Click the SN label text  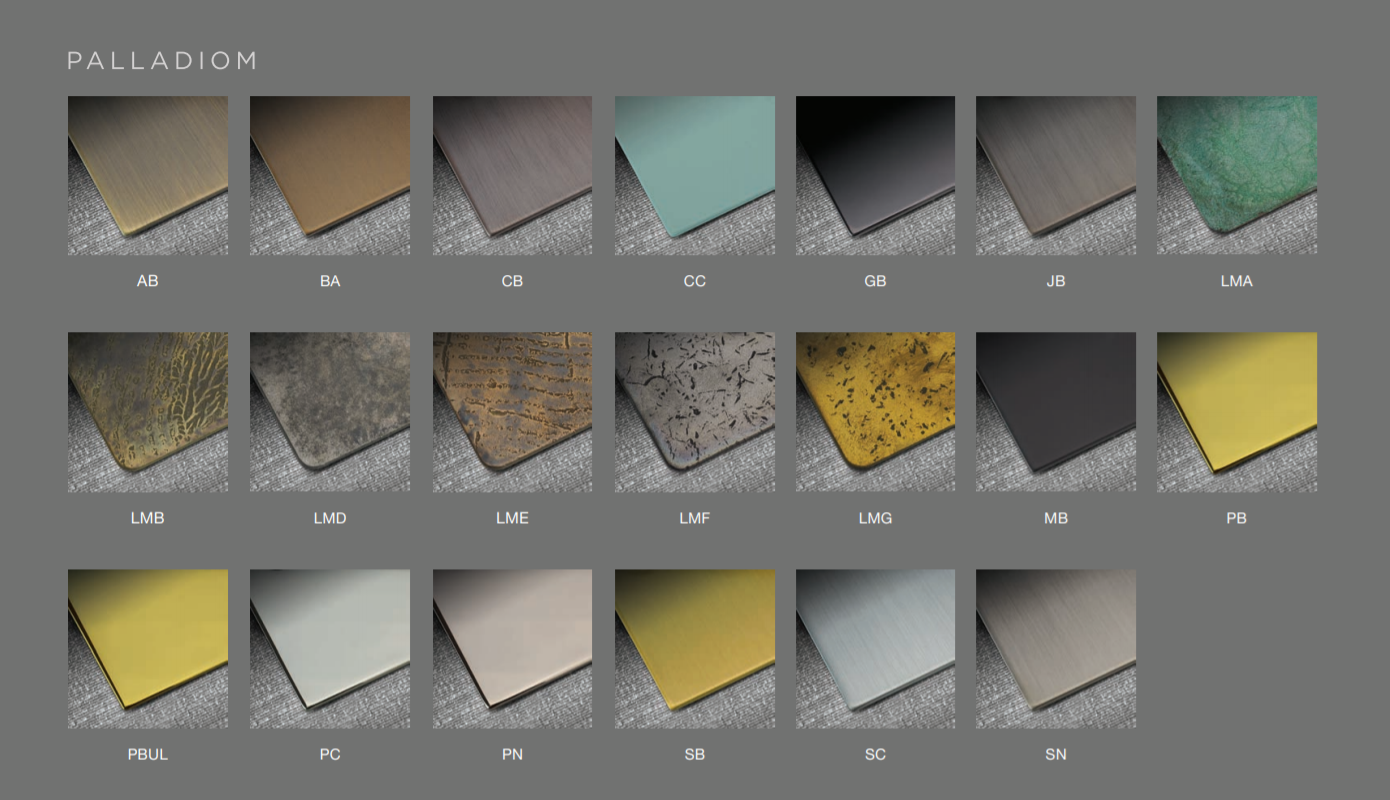tap(1056, 755)
